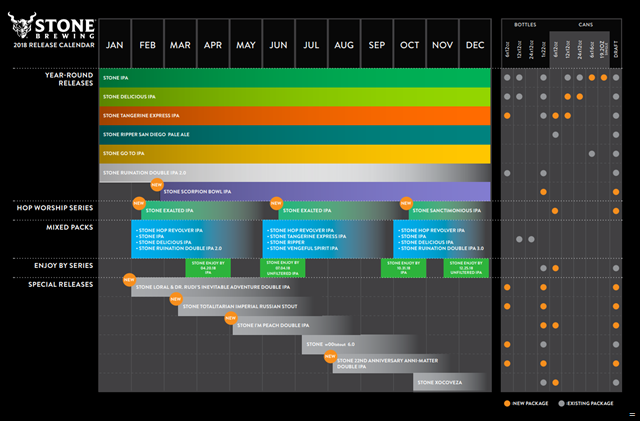Select the DEC month header

coord(475,43)
